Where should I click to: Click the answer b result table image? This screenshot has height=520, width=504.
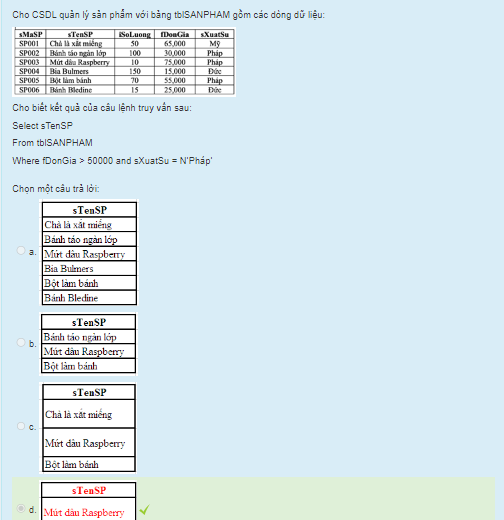tap(88, 344)
